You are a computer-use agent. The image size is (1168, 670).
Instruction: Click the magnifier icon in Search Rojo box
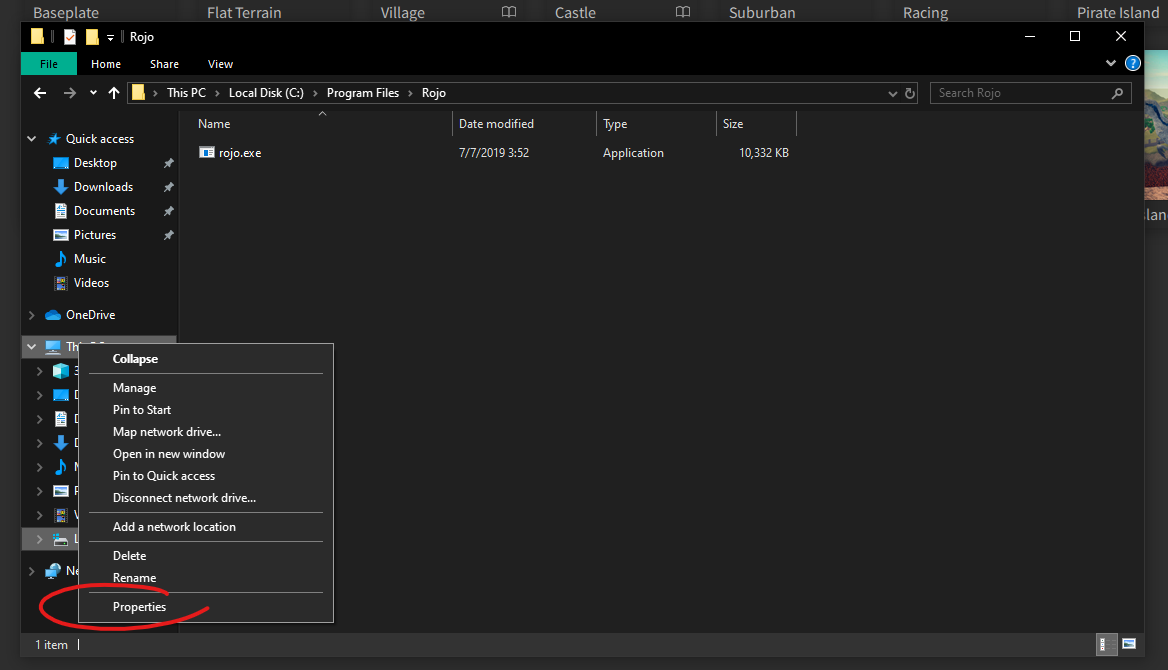[1117, 93]
